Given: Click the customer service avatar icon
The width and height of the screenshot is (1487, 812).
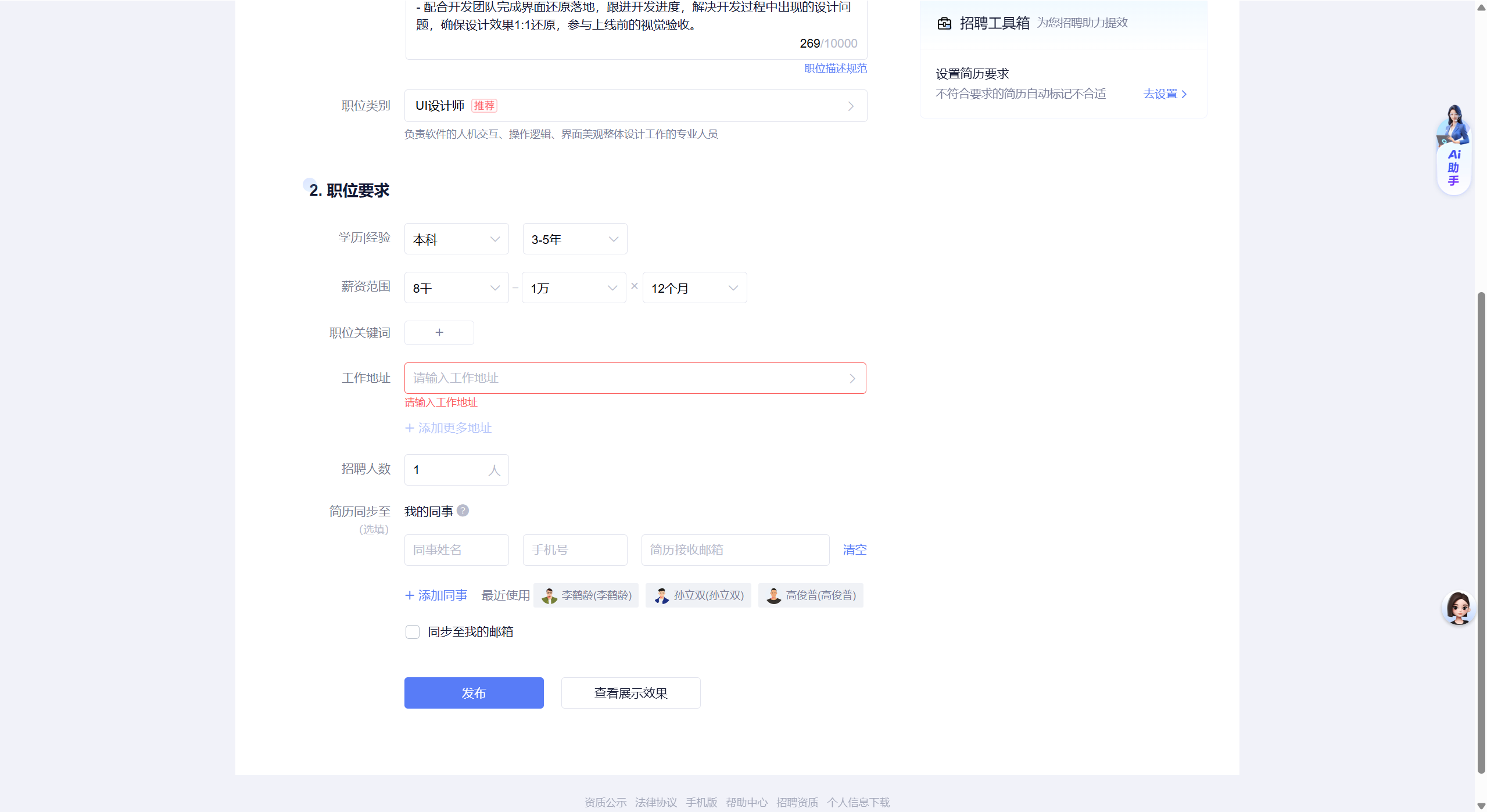Looking at the screenshot, I should [x=1458, y=608].
